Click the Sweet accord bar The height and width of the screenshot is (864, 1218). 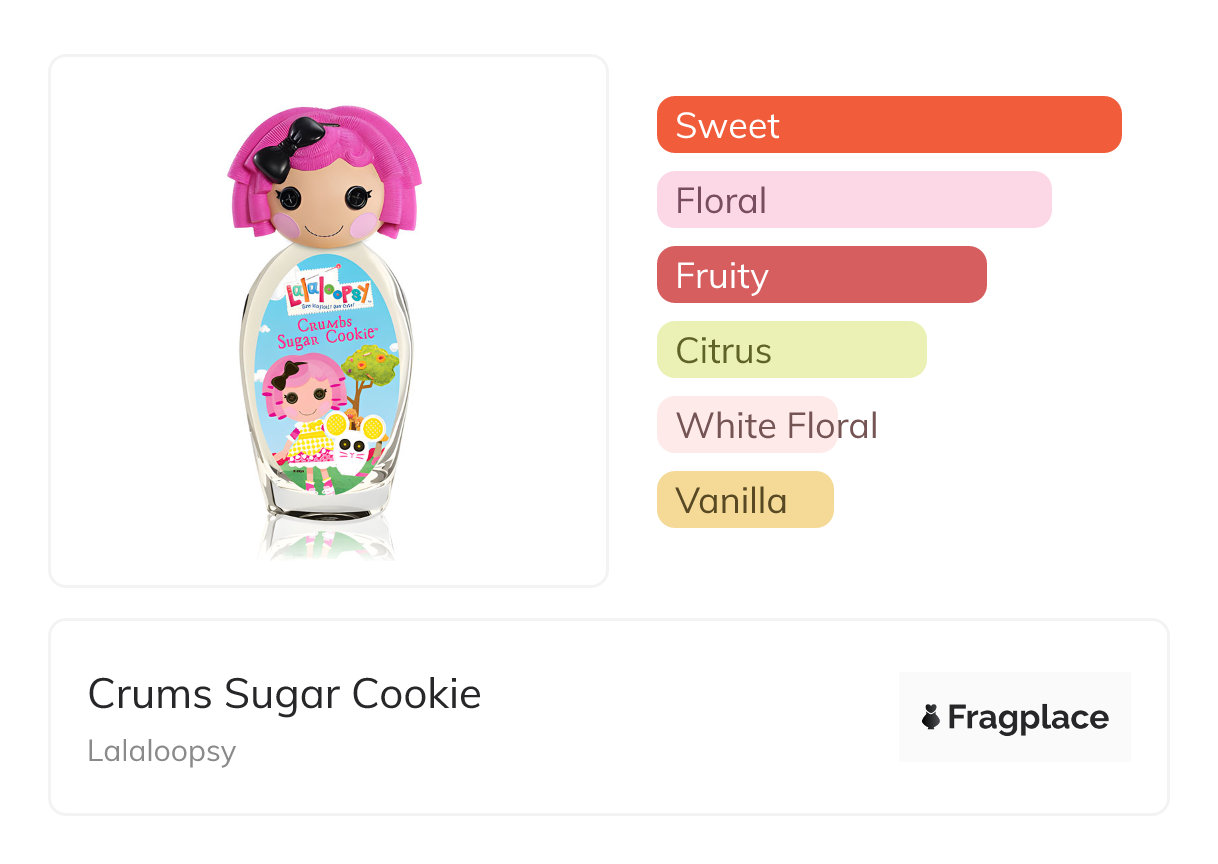pos(889,125)
